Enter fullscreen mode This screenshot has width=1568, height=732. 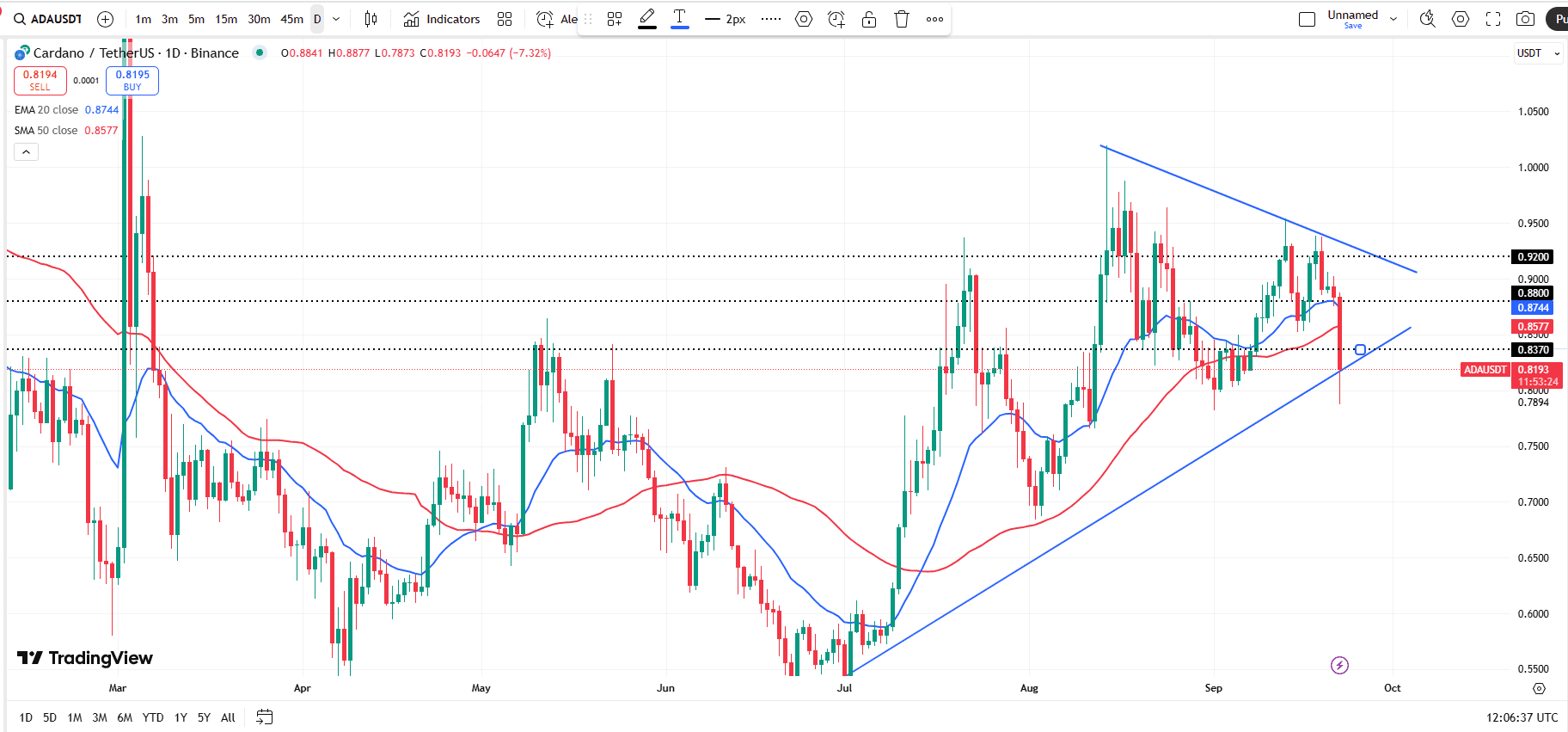click(x=1493, y=19)
